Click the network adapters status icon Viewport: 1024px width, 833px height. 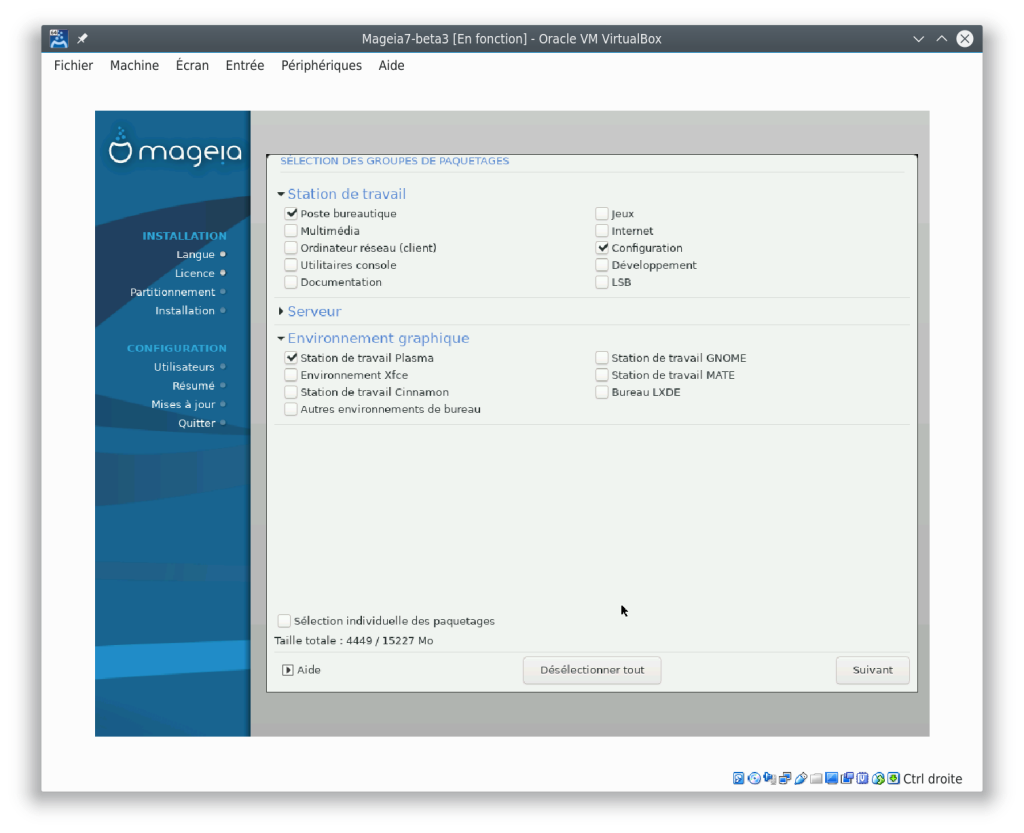[785, 778]
